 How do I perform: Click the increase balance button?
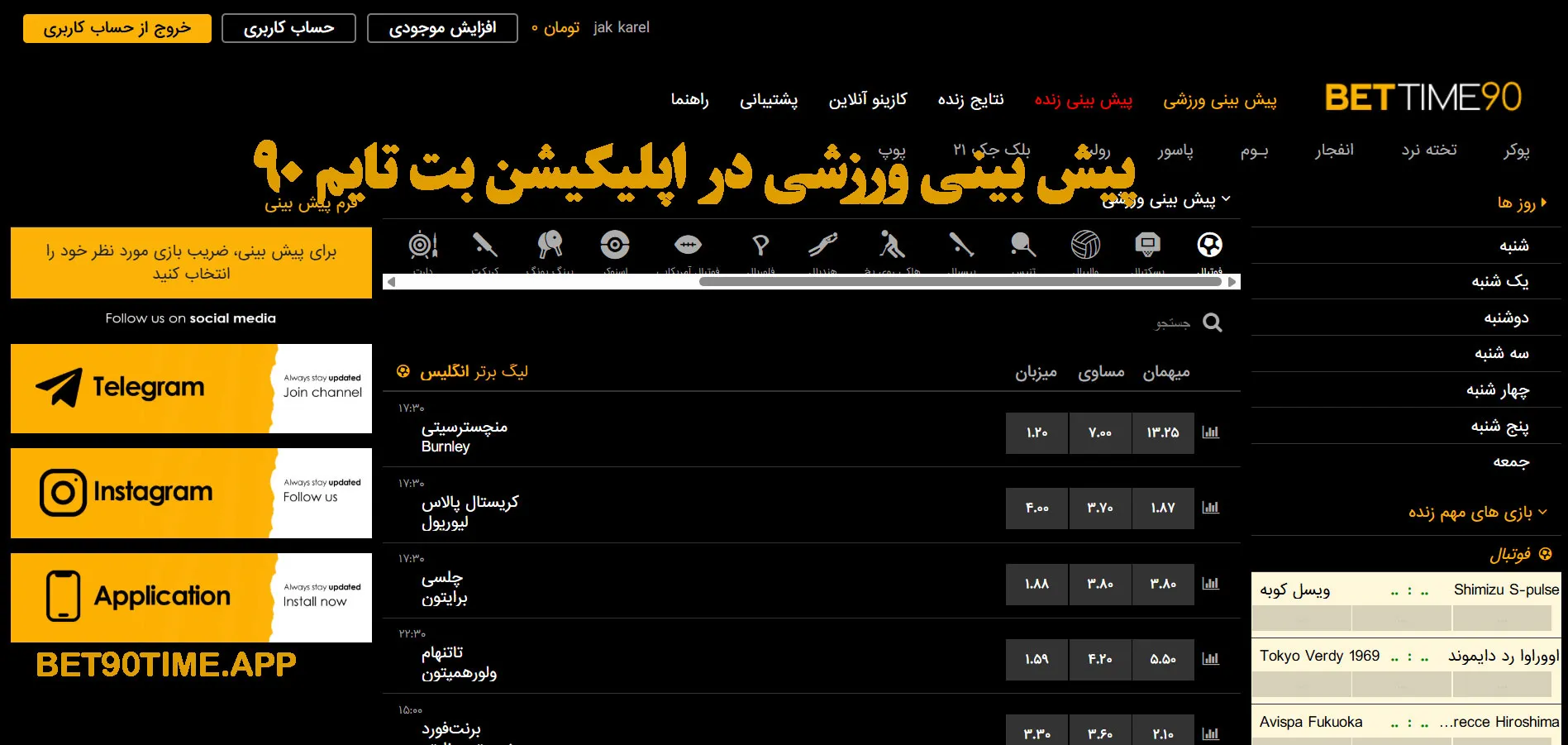[x=442, y=28]
